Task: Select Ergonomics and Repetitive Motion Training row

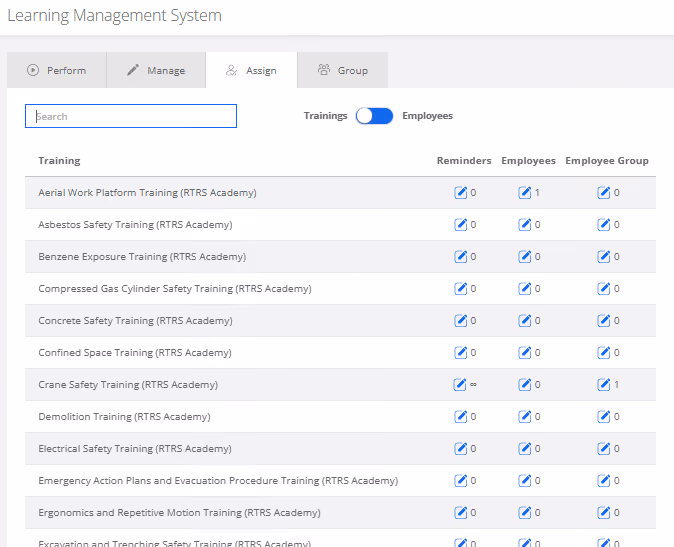Action: (x=340, y=513)
